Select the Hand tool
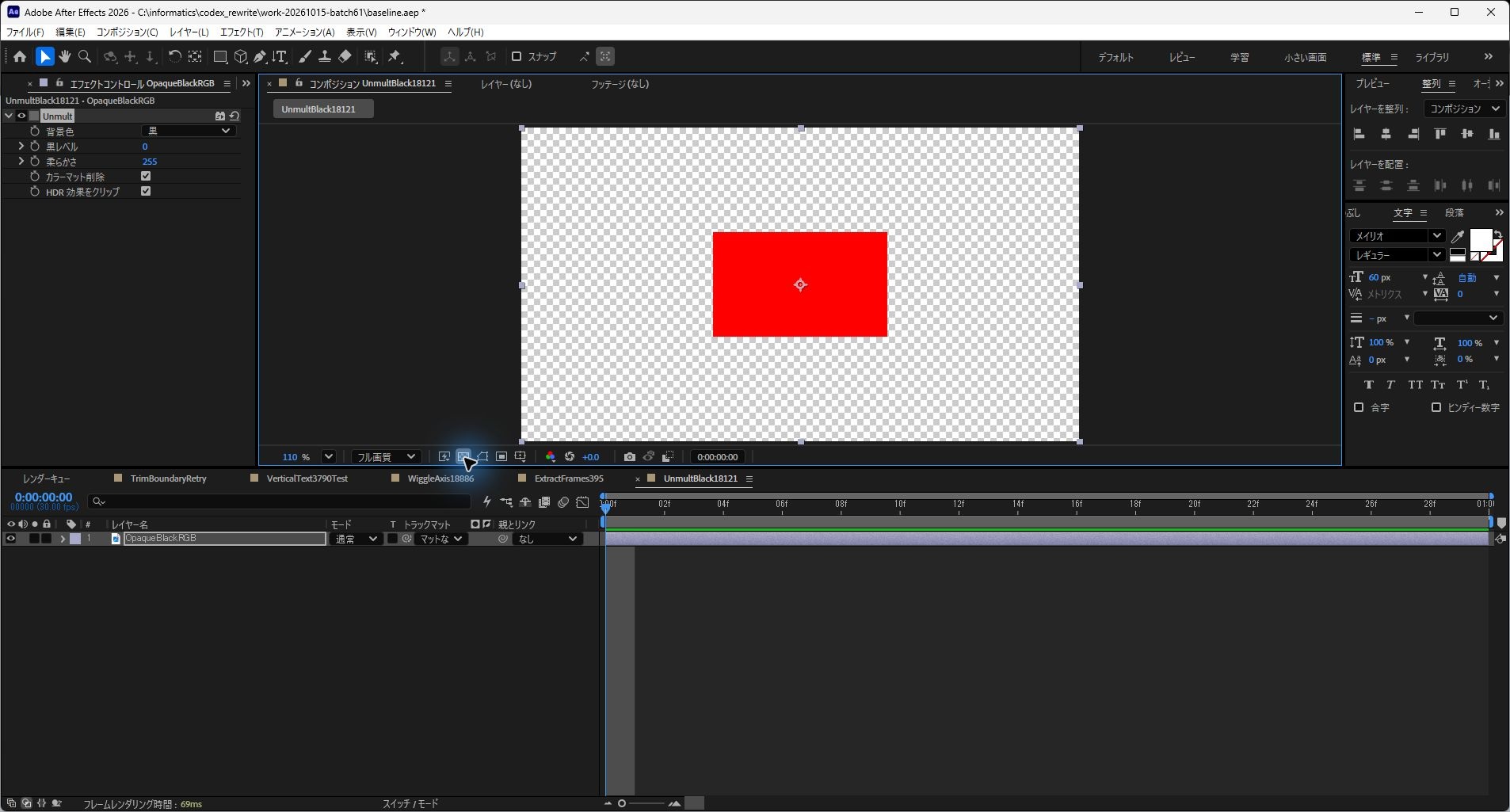 click(x=64, y=56)
